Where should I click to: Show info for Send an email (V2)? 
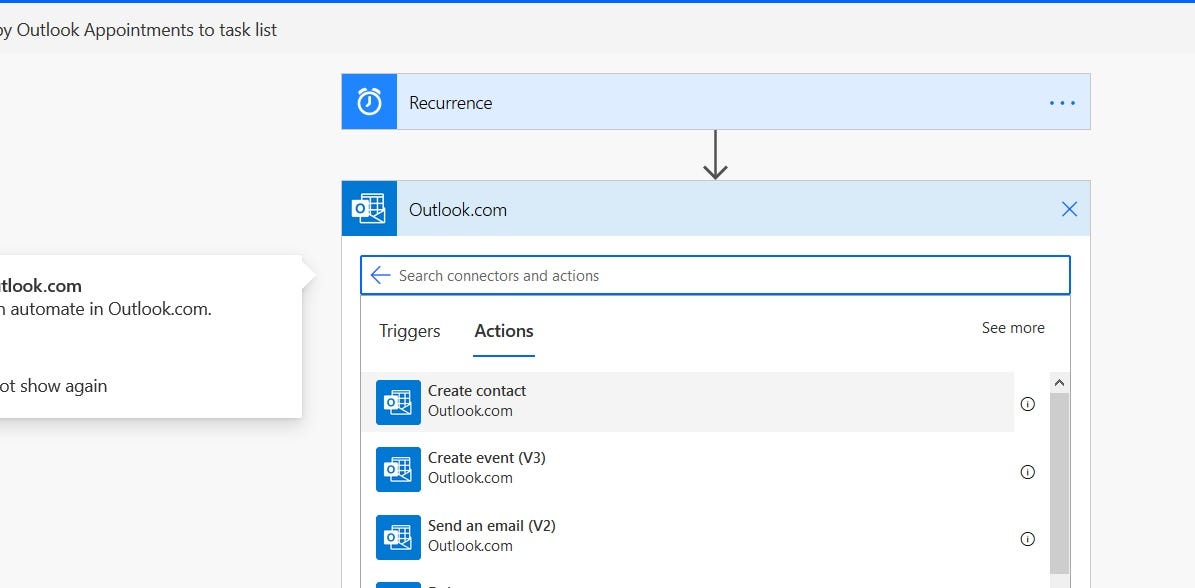1027,539
